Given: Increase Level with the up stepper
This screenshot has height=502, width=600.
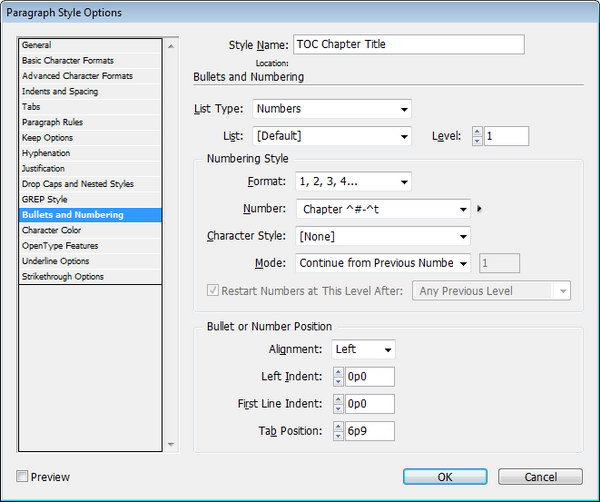Looking at the screenshot, I should click(x=477, y=132).
